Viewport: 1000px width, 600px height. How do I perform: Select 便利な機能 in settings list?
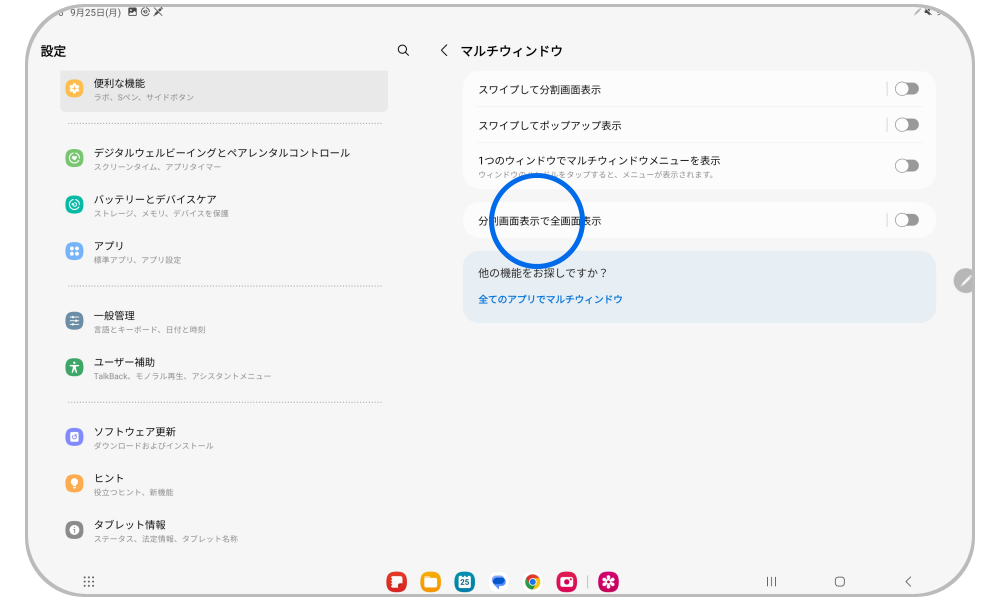click(224, 91)
